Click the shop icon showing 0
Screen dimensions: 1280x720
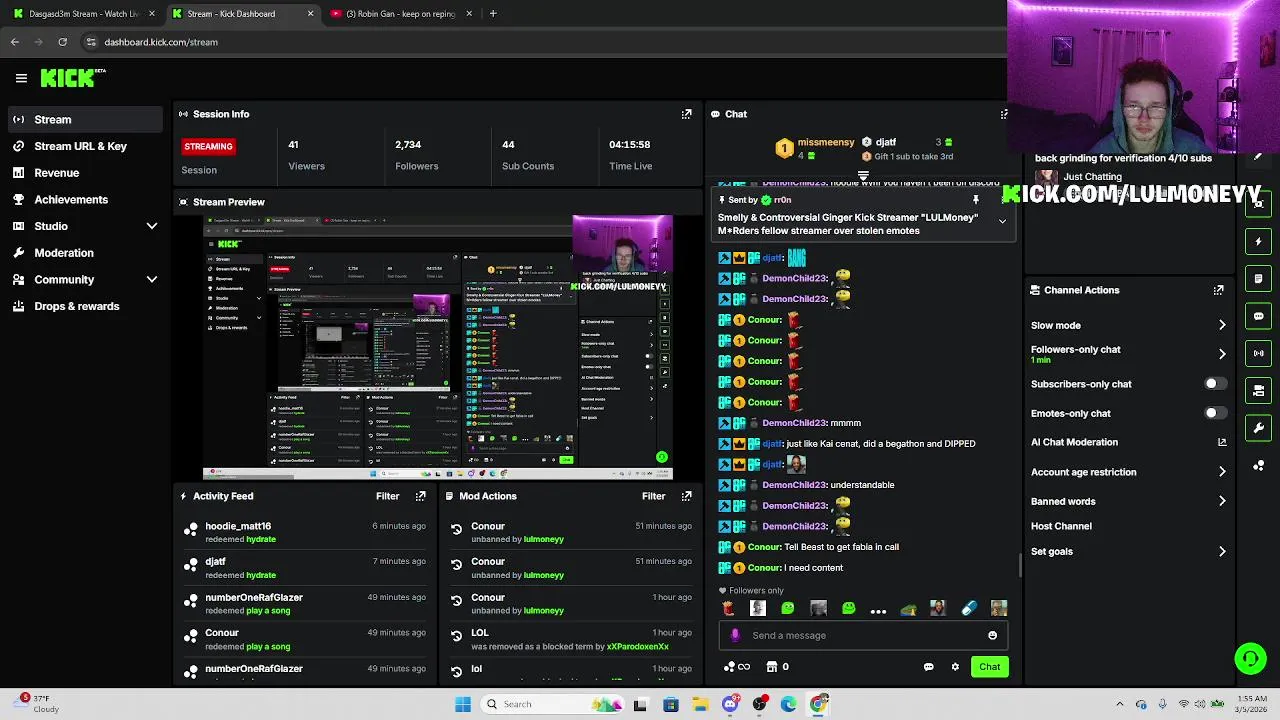777,667
